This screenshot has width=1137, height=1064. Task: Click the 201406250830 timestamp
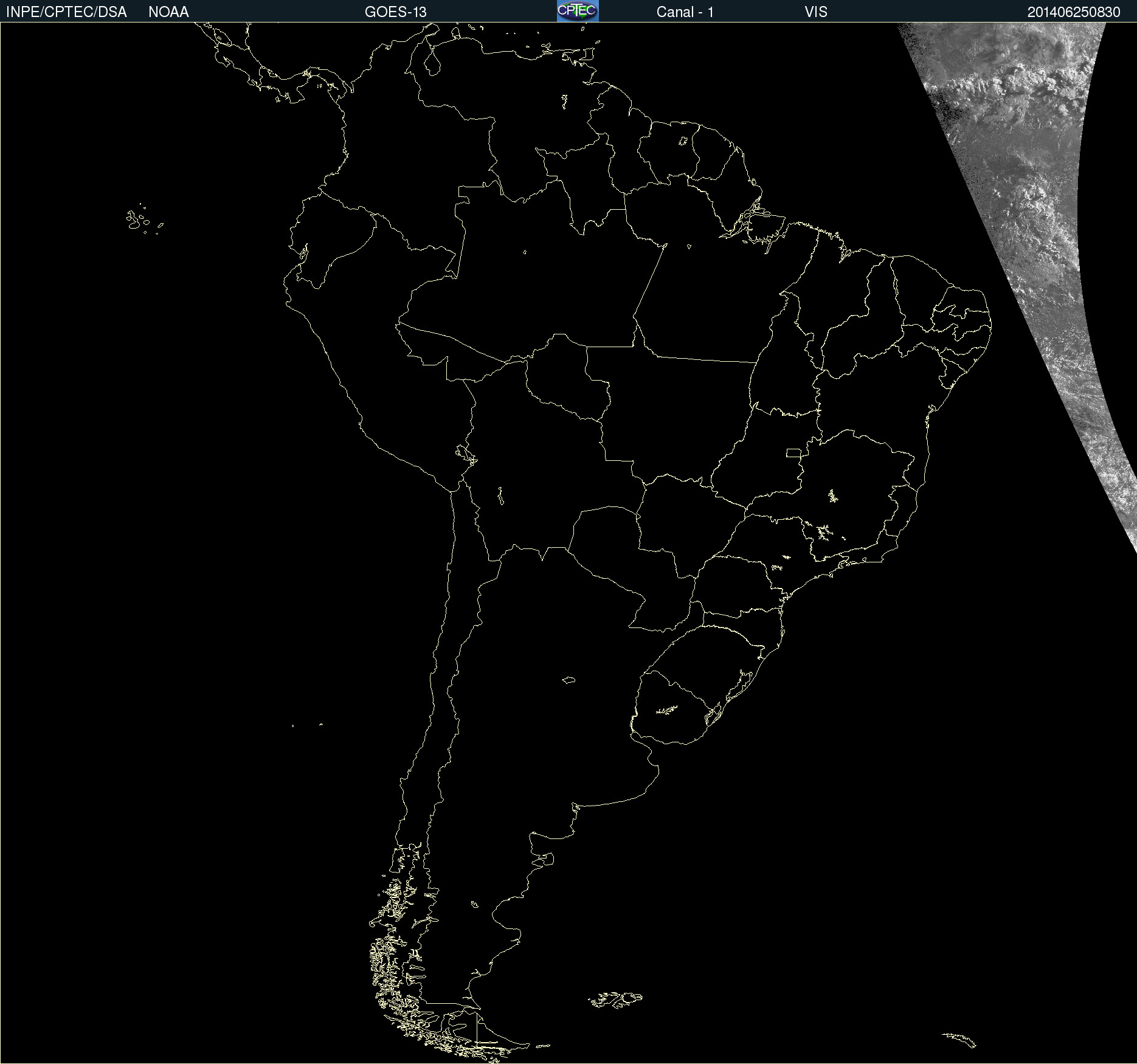[1074, 12]
